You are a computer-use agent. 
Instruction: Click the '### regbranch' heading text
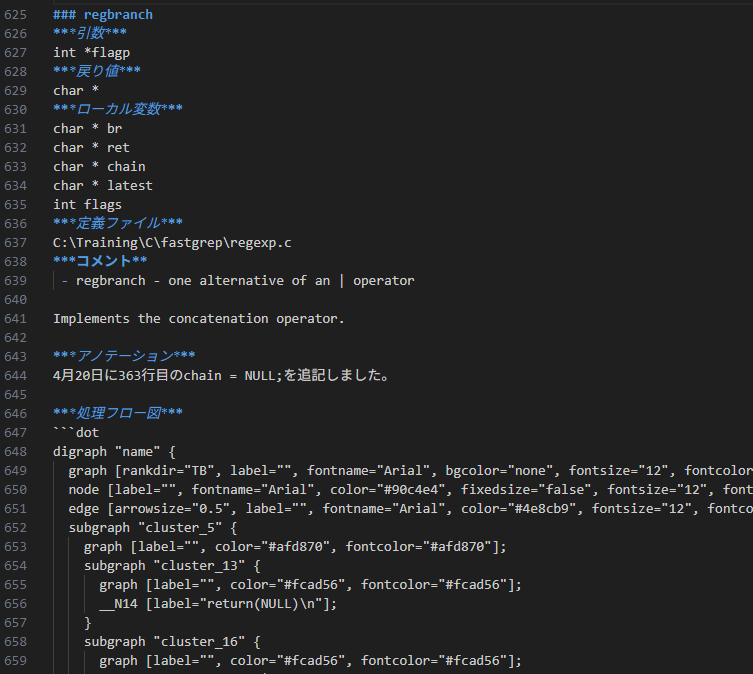[103, 15]
